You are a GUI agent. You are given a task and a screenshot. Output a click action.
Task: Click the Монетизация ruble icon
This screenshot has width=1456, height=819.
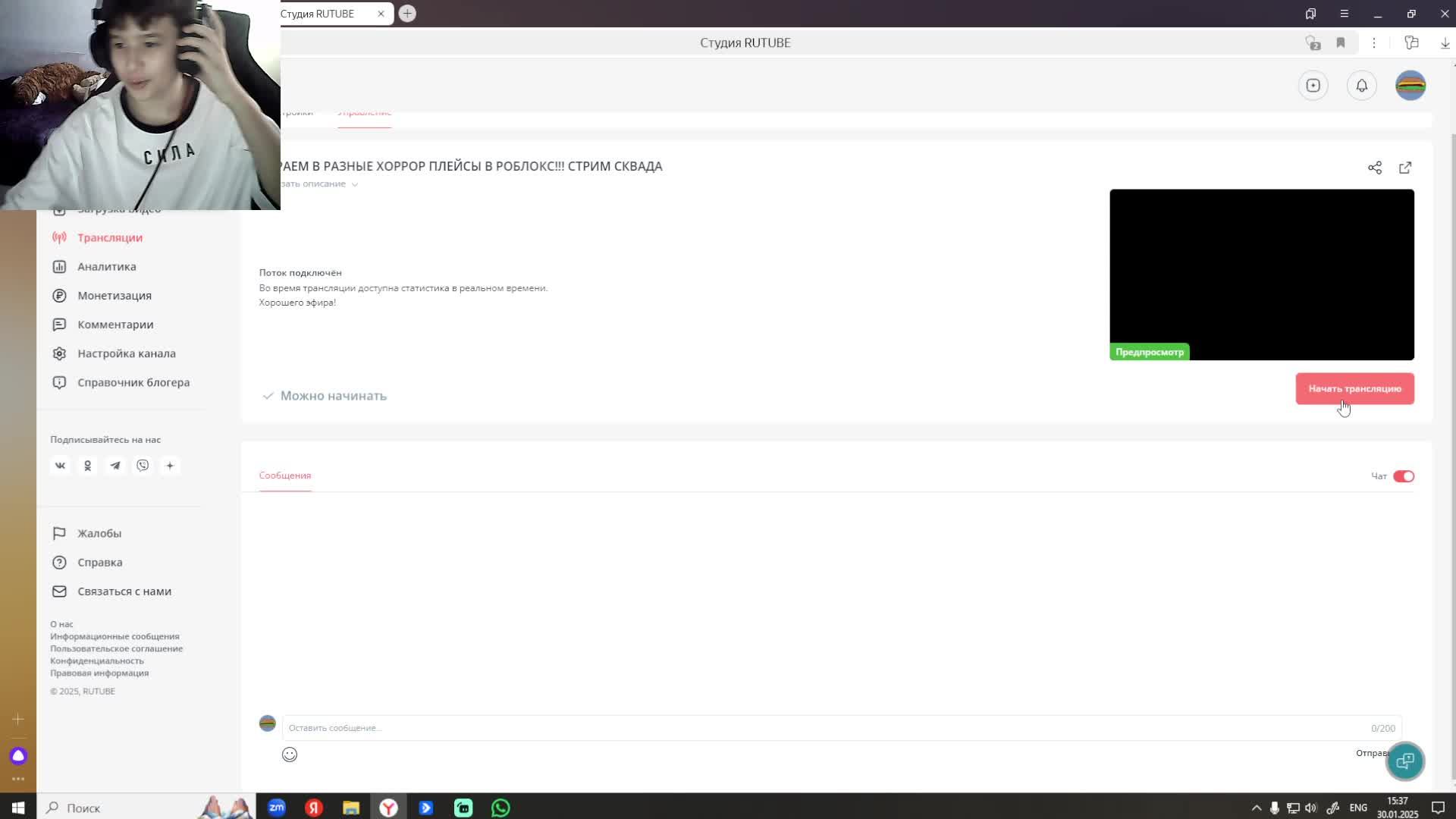pos(59,296)
